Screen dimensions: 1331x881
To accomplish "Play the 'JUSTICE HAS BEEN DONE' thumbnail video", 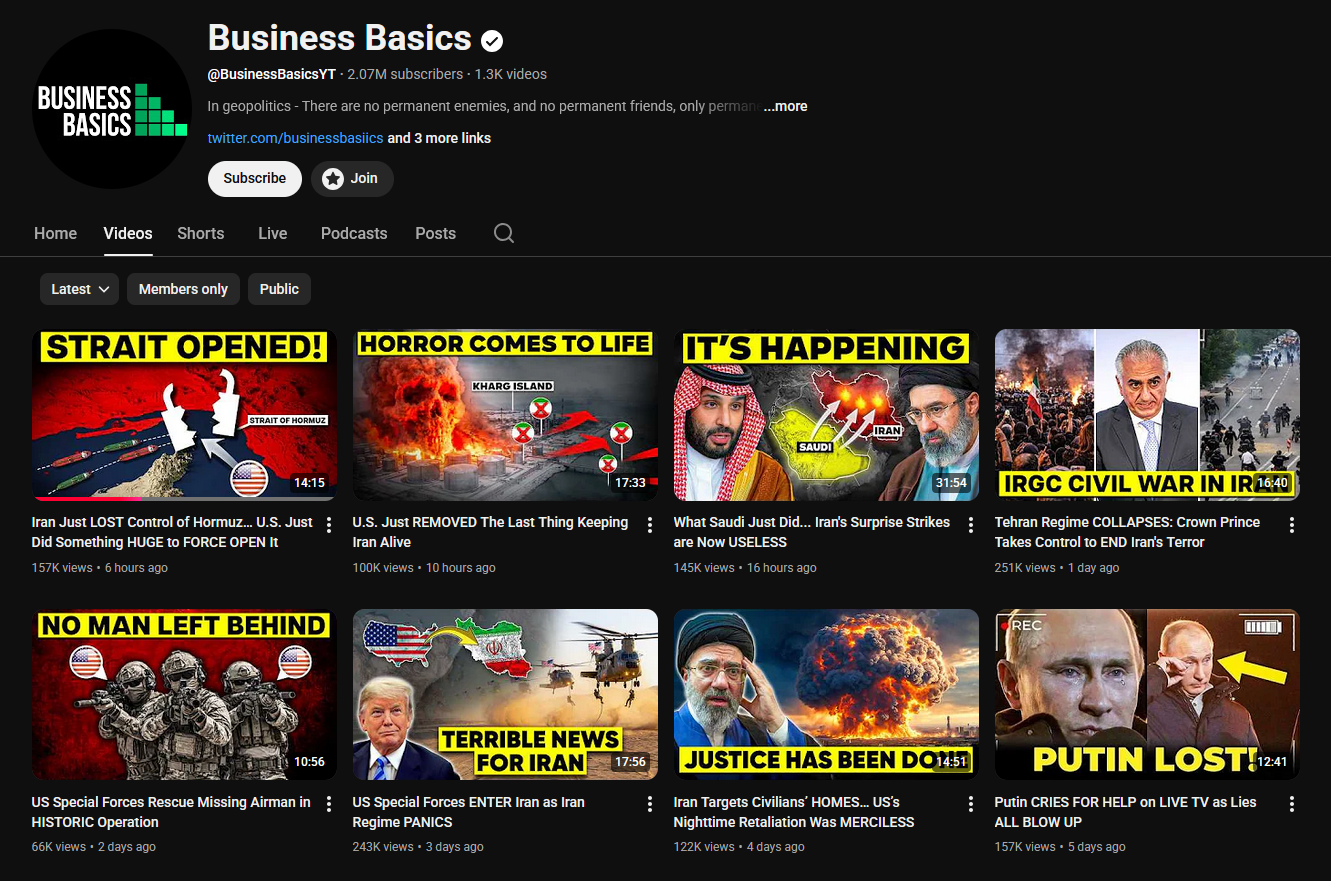I will pos(826,694).
